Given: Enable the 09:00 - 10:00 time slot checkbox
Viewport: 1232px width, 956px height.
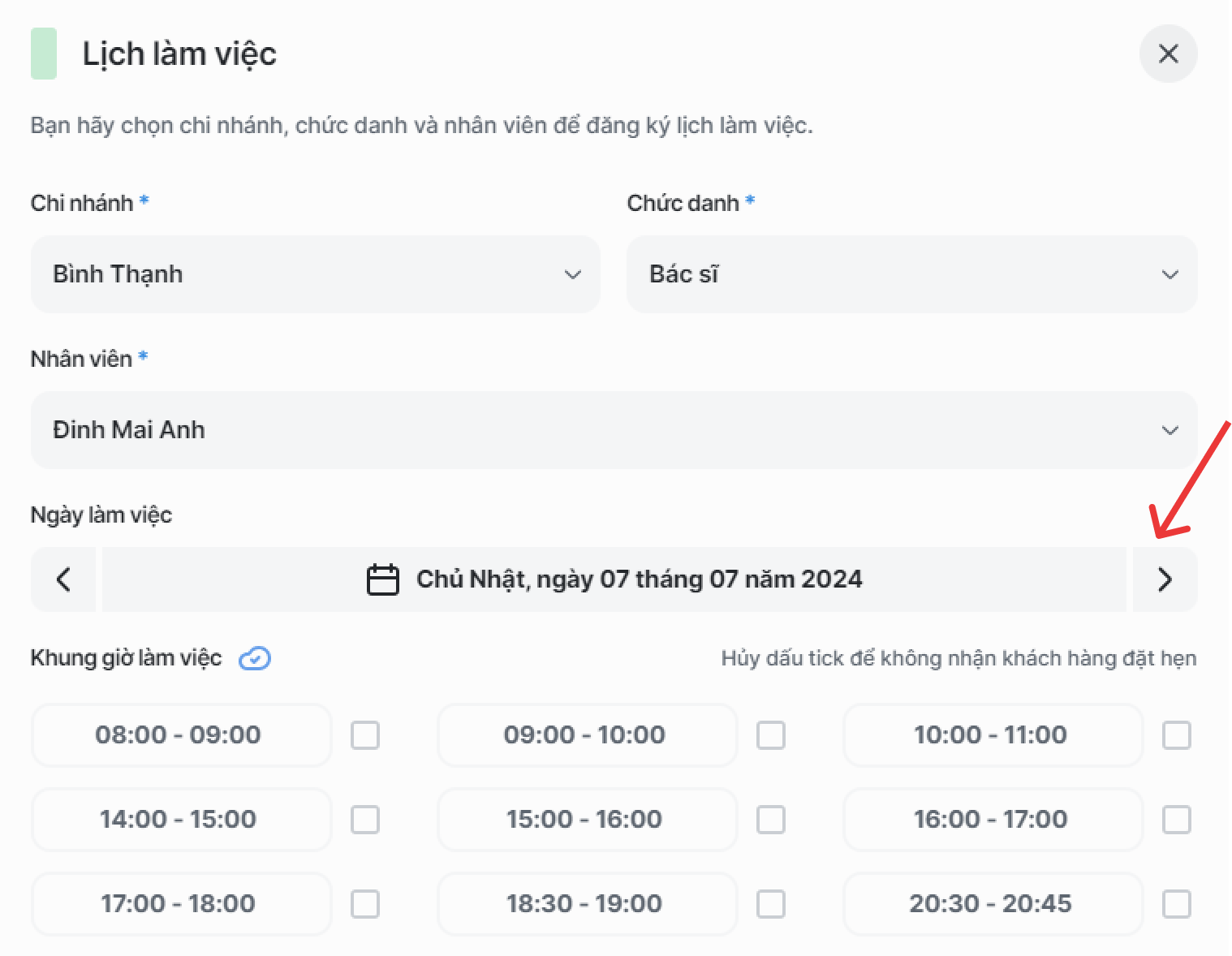Looking at the screenshot, I should tap(771, 735).
